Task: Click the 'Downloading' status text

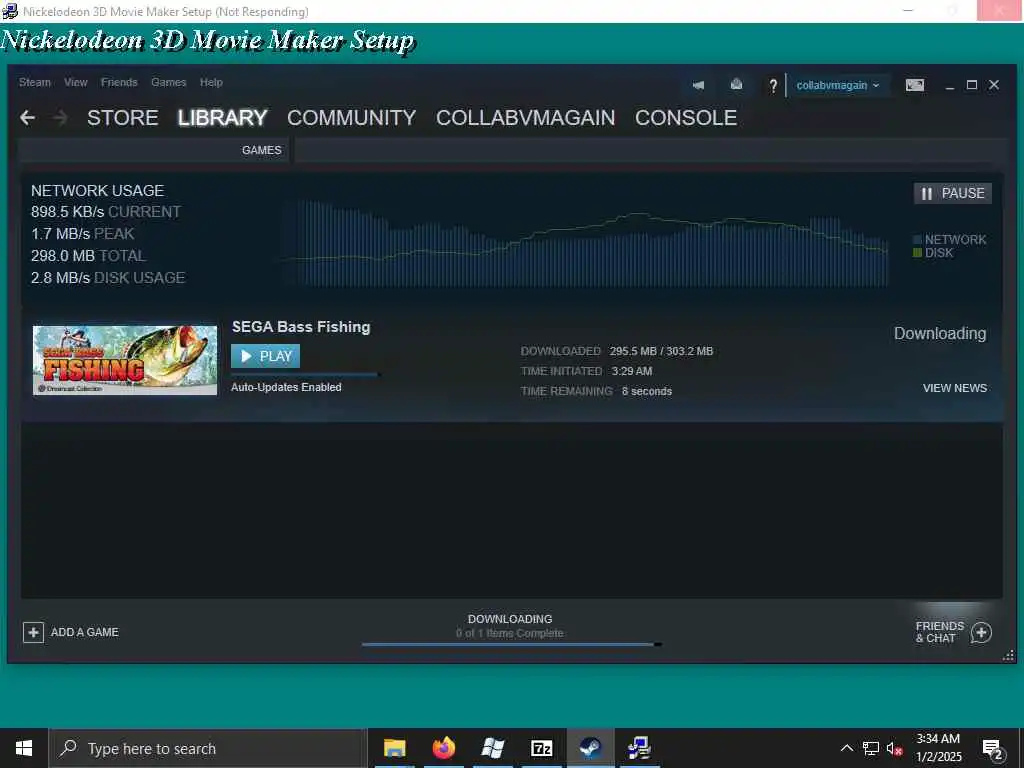Action: click(x=940, y=333)
